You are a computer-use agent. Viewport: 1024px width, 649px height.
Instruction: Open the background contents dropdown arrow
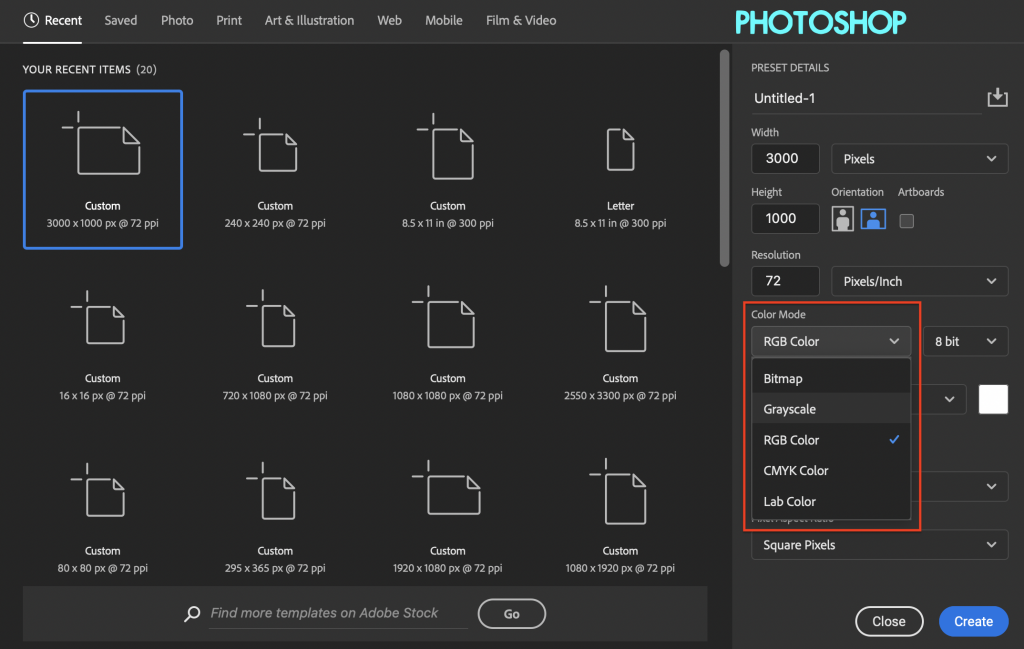(950, 400)
